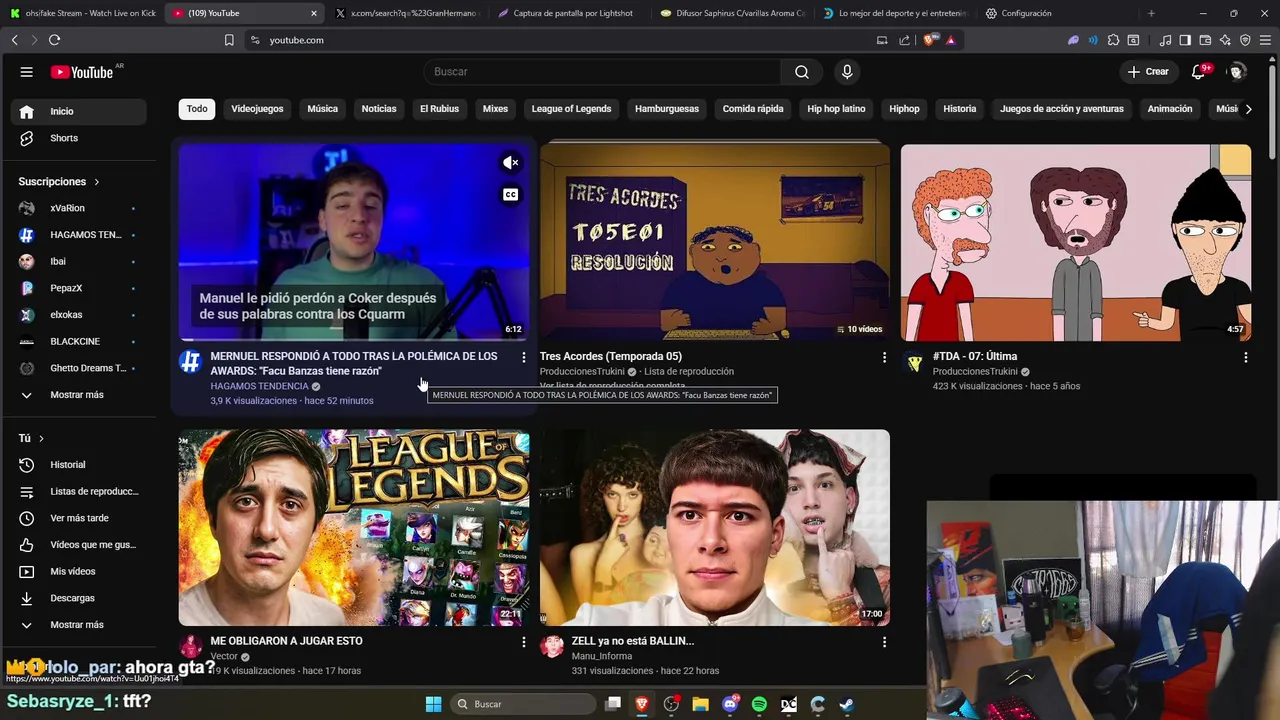Screen dimensions: 1280x720
Task: Select the Todo filter chip
Action: [x=197, y=109]
